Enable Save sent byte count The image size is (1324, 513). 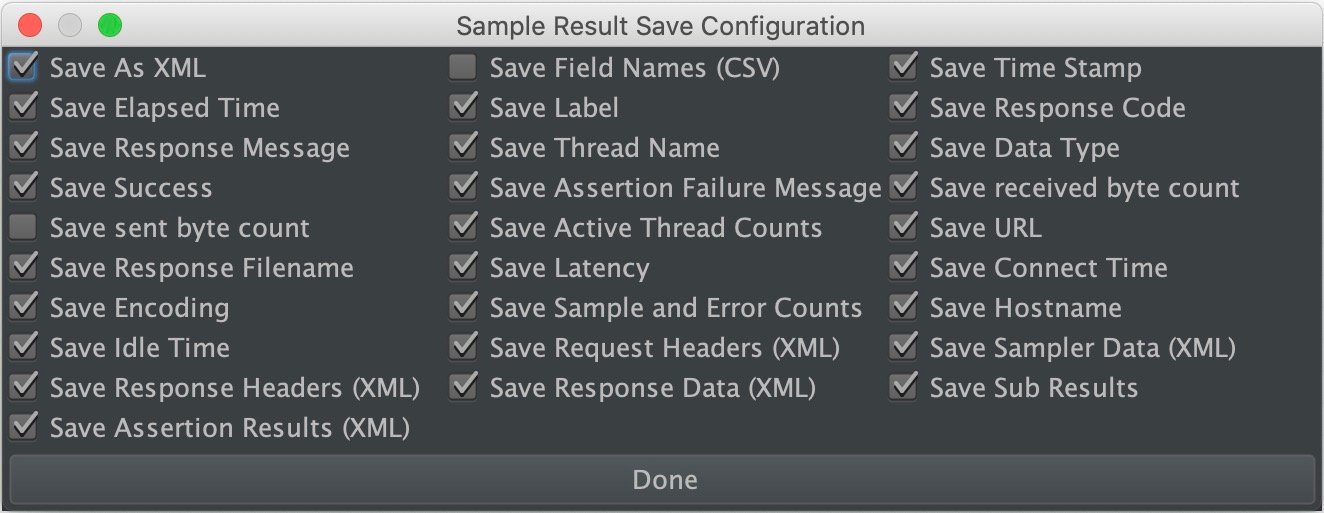23,228
